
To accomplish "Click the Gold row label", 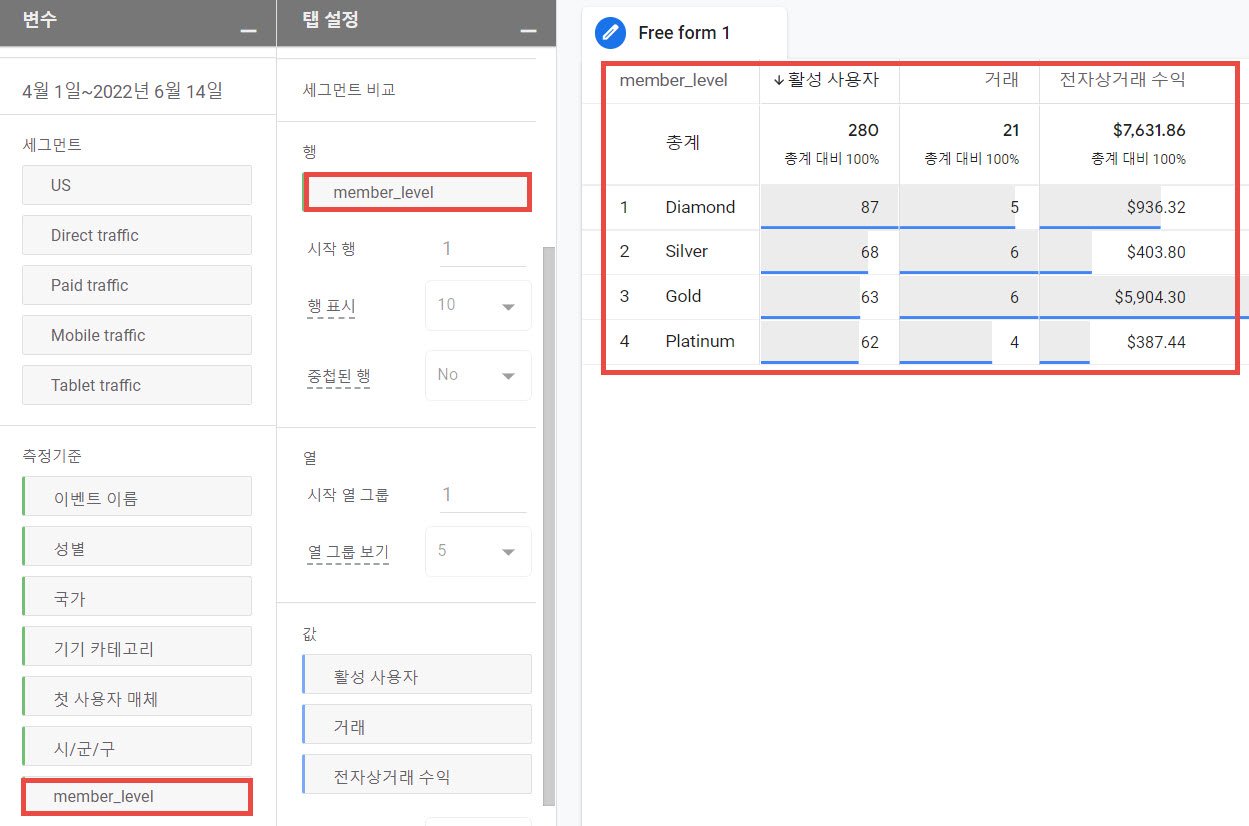I will (683, 296).
